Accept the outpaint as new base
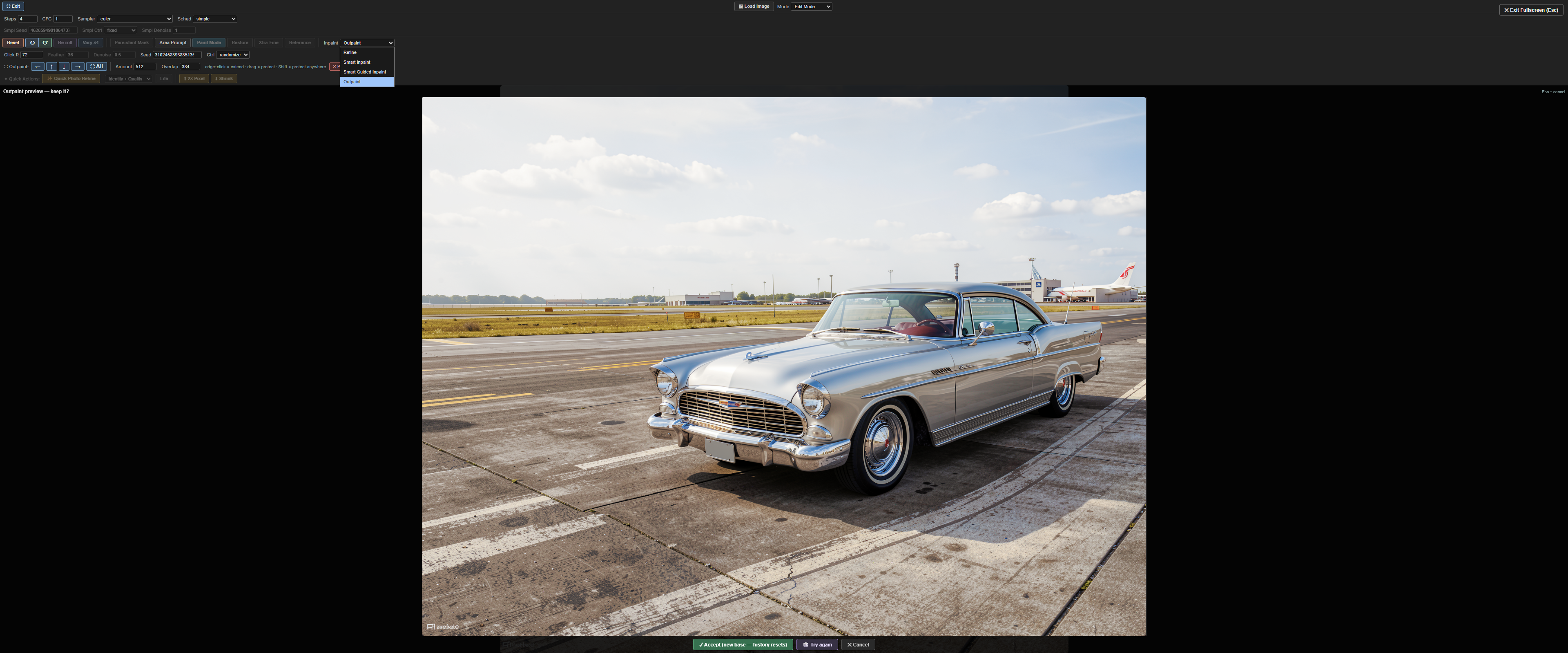This screenshot has height=653, width=1568. click(743, 644)
